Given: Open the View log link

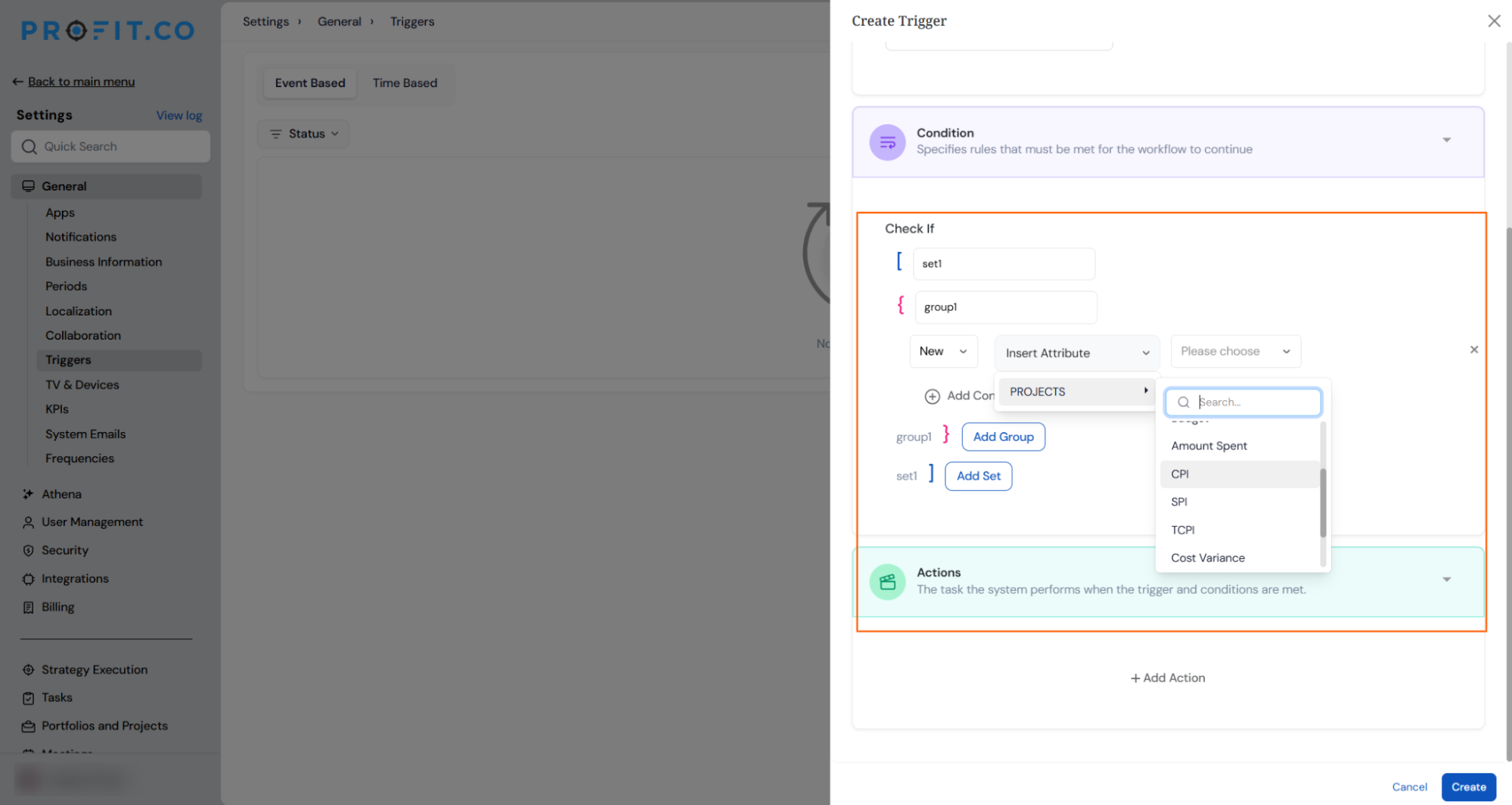Looking at the screenshot, I should pos(179,116).
